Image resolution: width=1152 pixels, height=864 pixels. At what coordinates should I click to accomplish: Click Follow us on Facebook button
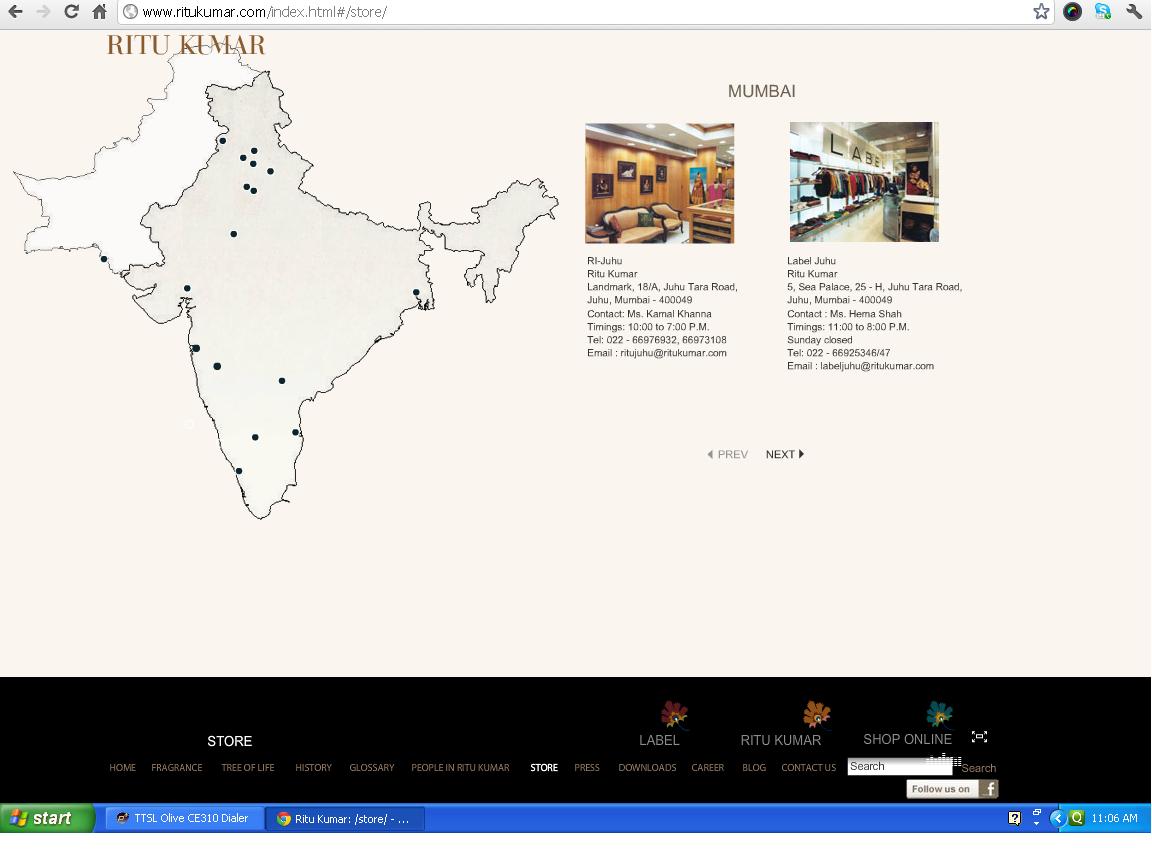point(952,789)
